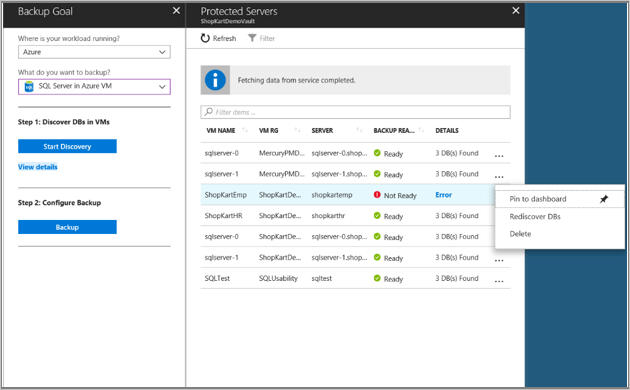This screenshot has height=390, width=630.
Task: Select the SQLTest VM name cell
Action: tap(217, 278)
